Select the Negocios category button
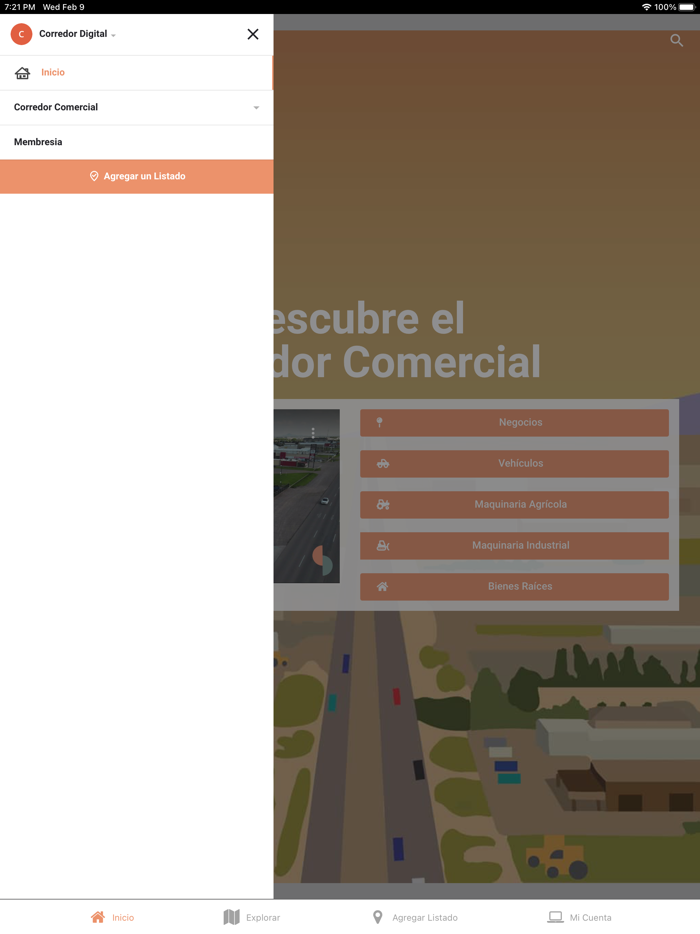 click(514, 422)
